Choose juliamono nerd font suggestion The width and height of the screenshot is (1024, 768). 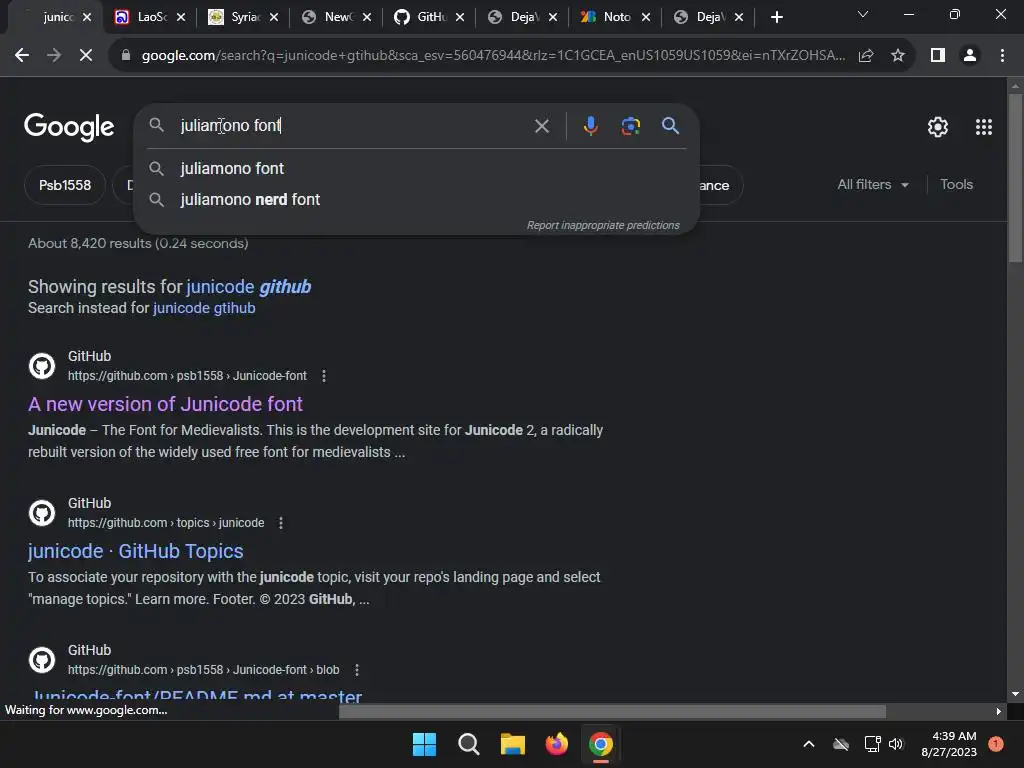click(x=416, y=199)
